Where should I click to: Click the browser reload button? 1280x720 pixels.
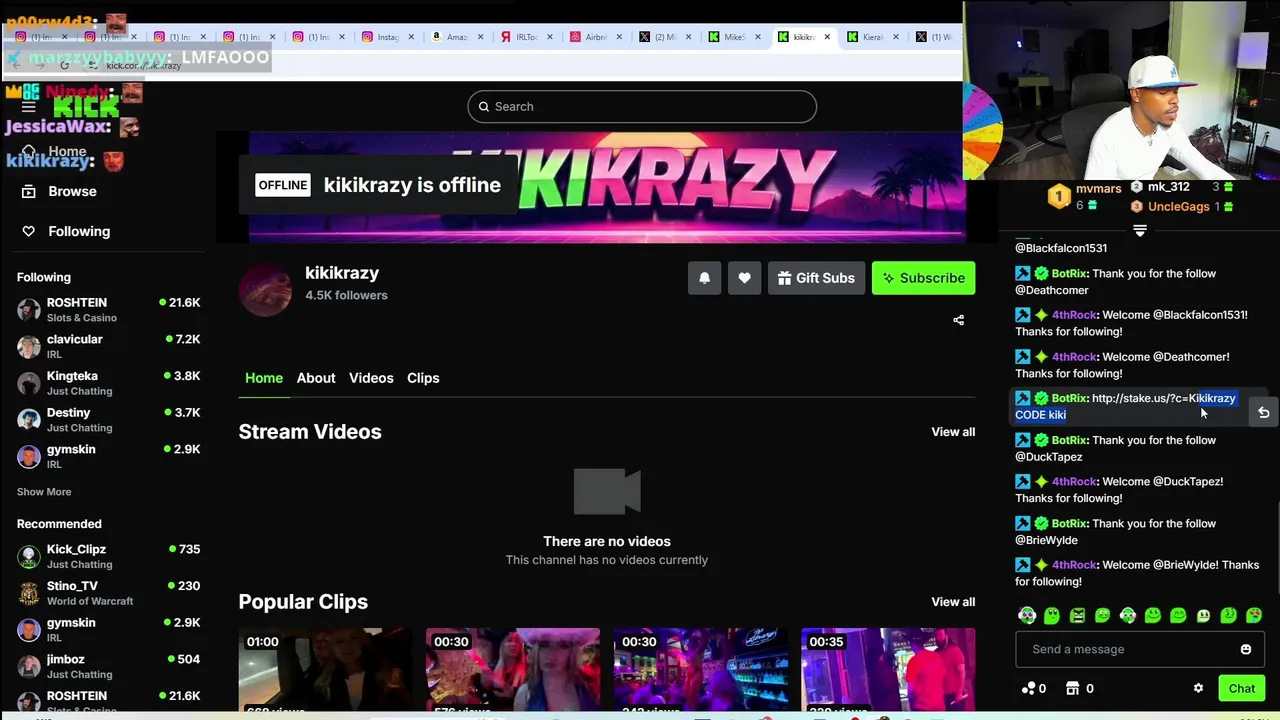(x=64, y=66)
